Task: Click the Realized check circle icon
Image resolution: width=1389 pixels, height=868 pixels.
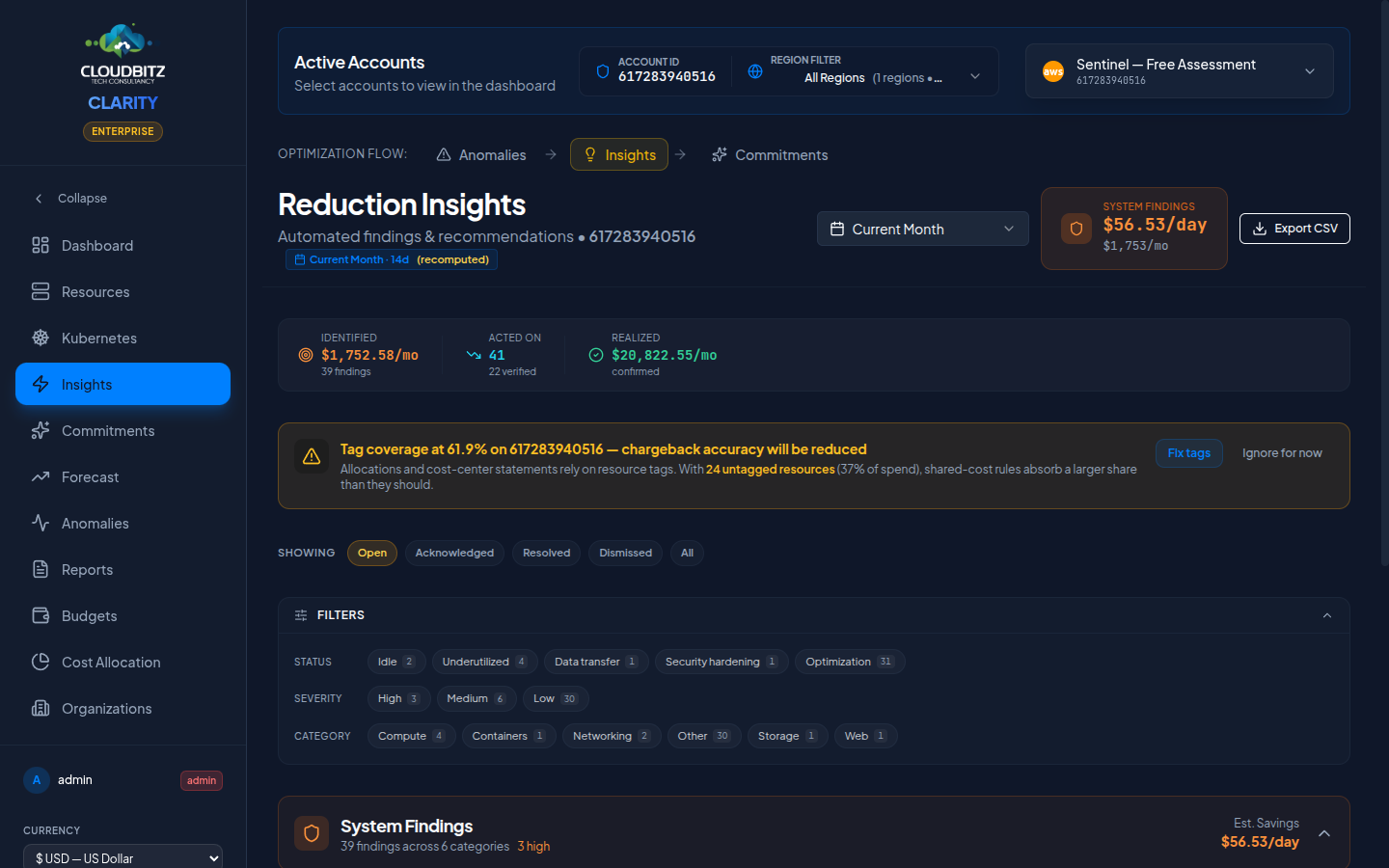Action: (596, 355)
